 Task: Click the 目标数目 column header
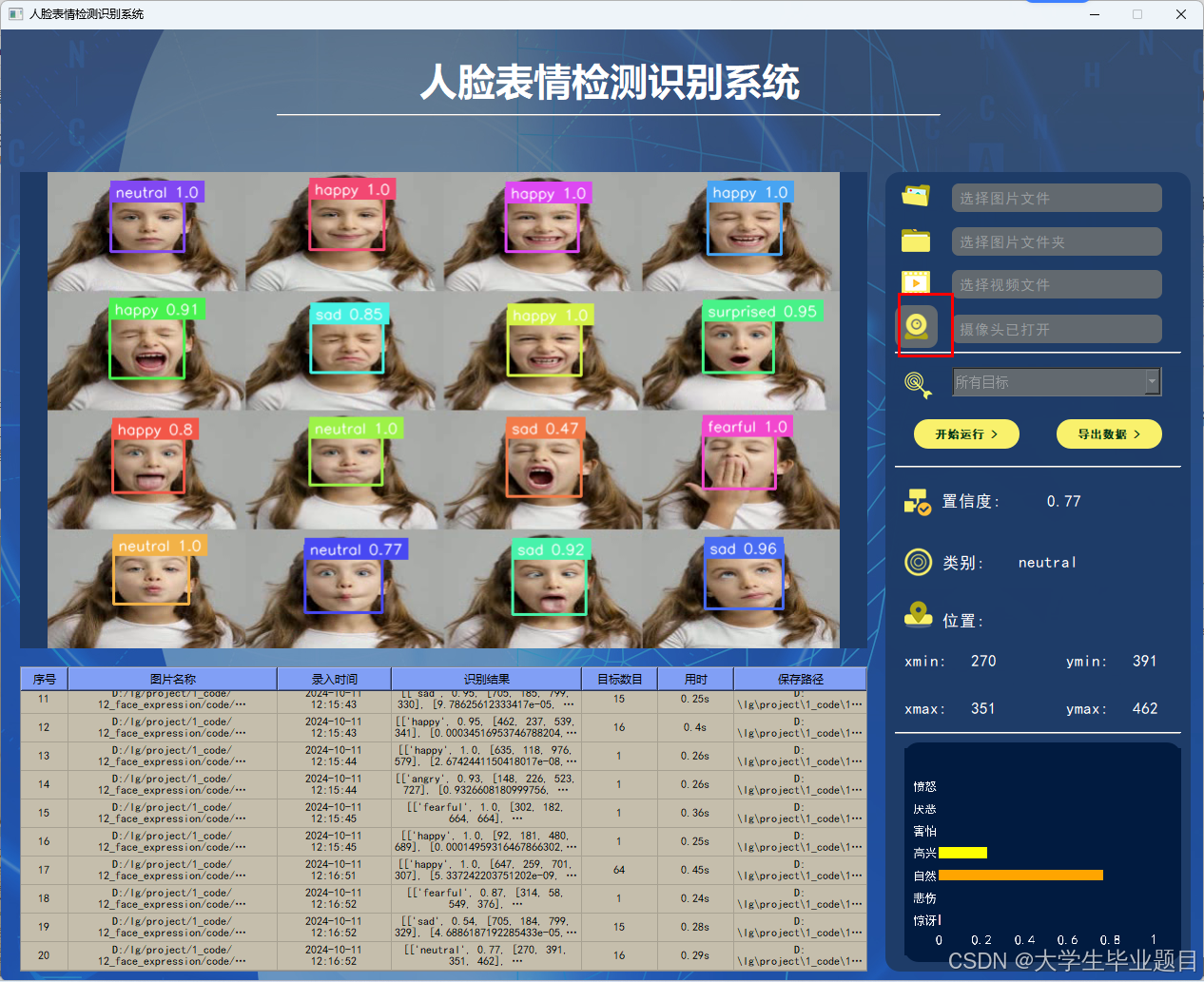pos(619,679)
